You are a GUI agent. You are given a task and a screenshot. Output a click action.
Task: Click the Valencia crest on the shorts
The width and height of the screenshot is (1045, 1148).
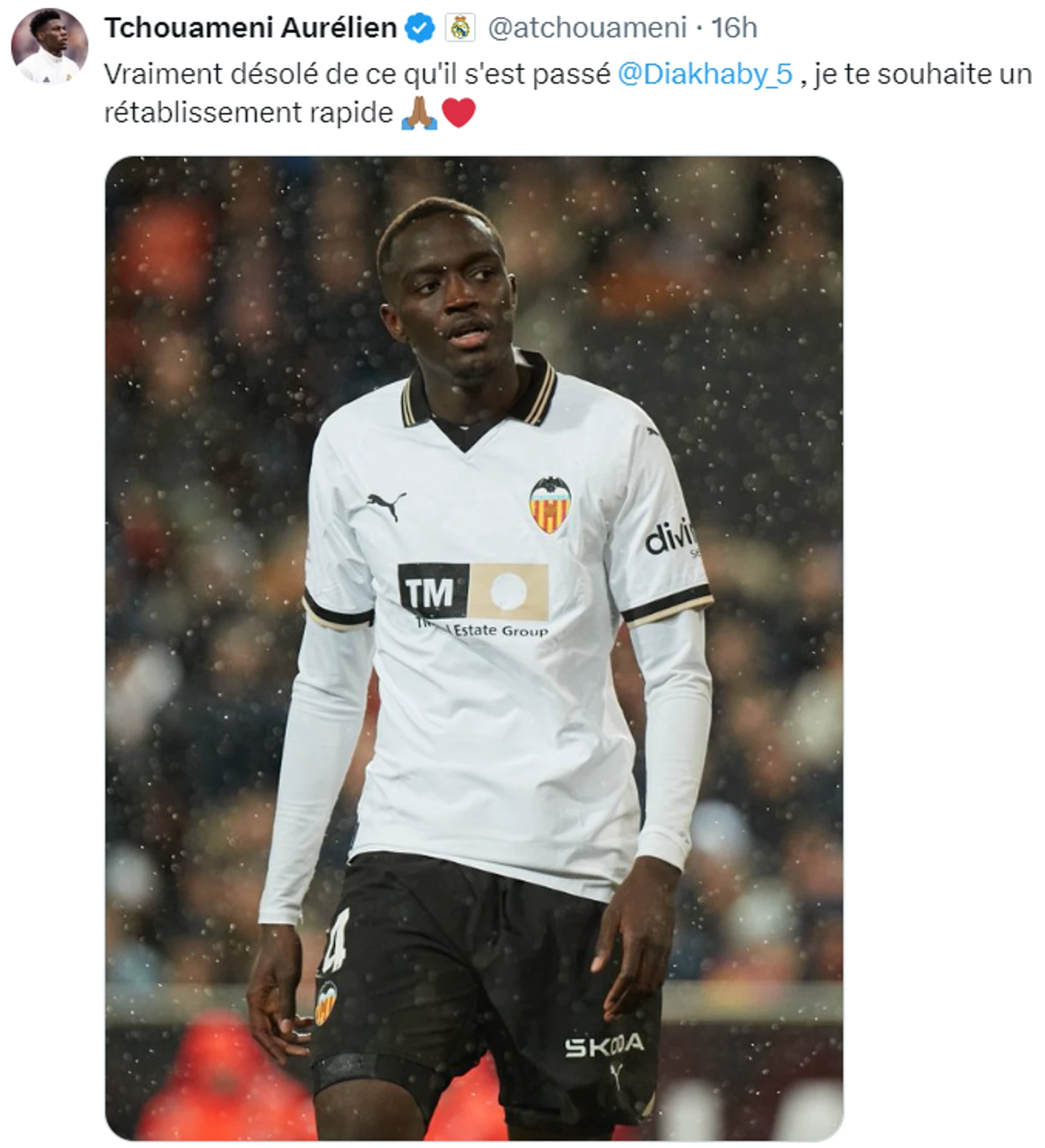(x=326, y=1003)
